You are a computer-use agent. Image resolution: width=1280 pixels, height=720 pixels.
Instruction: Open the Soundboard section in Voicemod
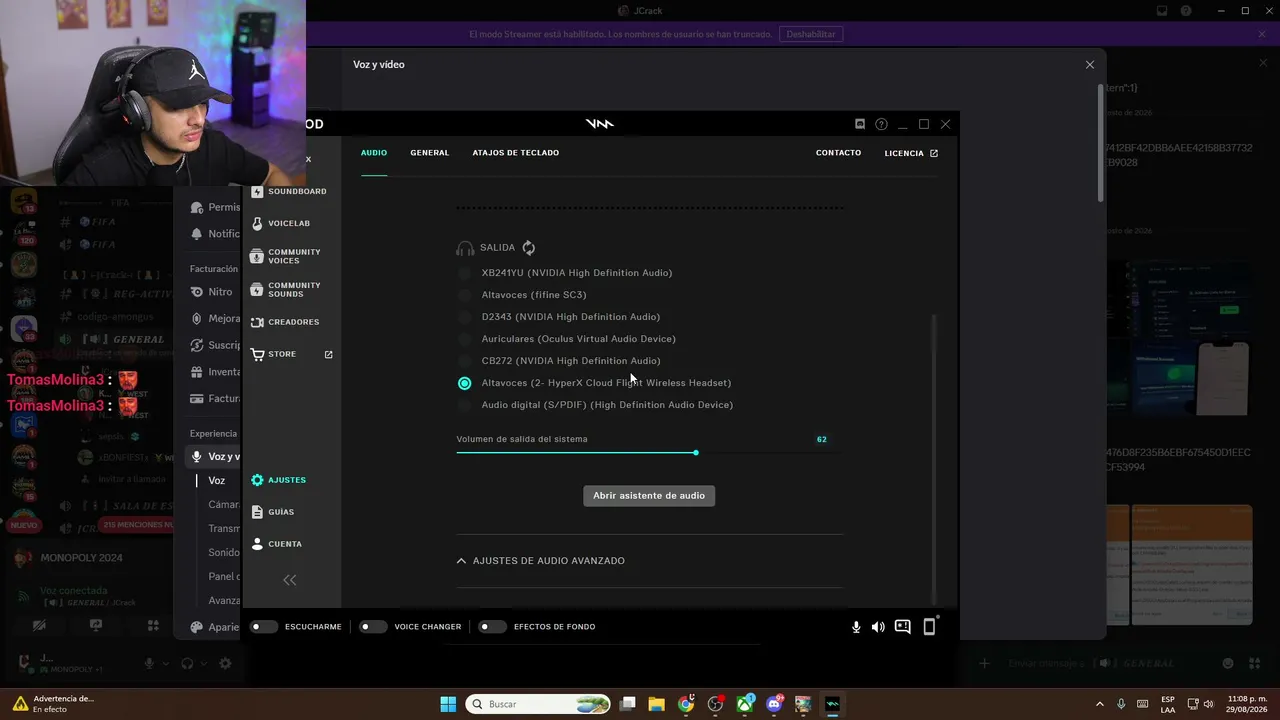(289, 191)
